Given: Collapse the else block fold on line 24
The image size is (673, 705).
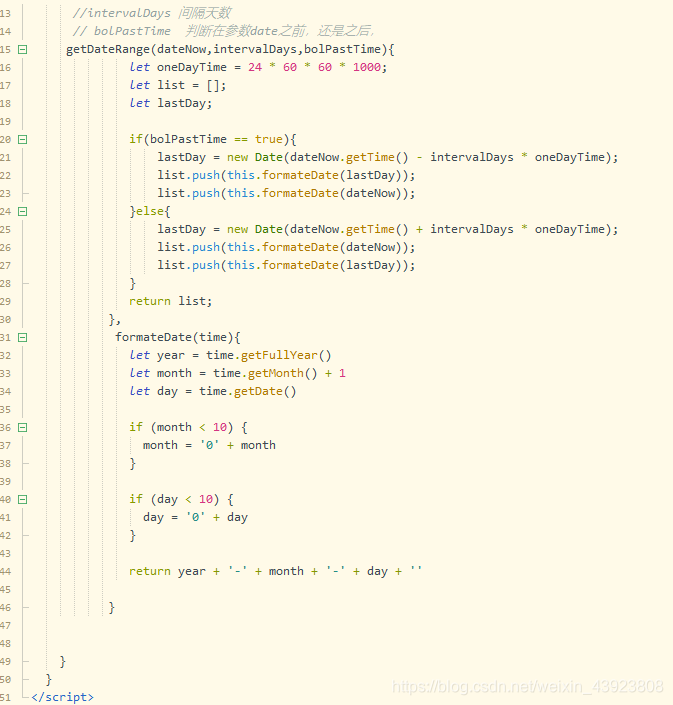Looking at the screenshot, I should [x=22, y=211].
